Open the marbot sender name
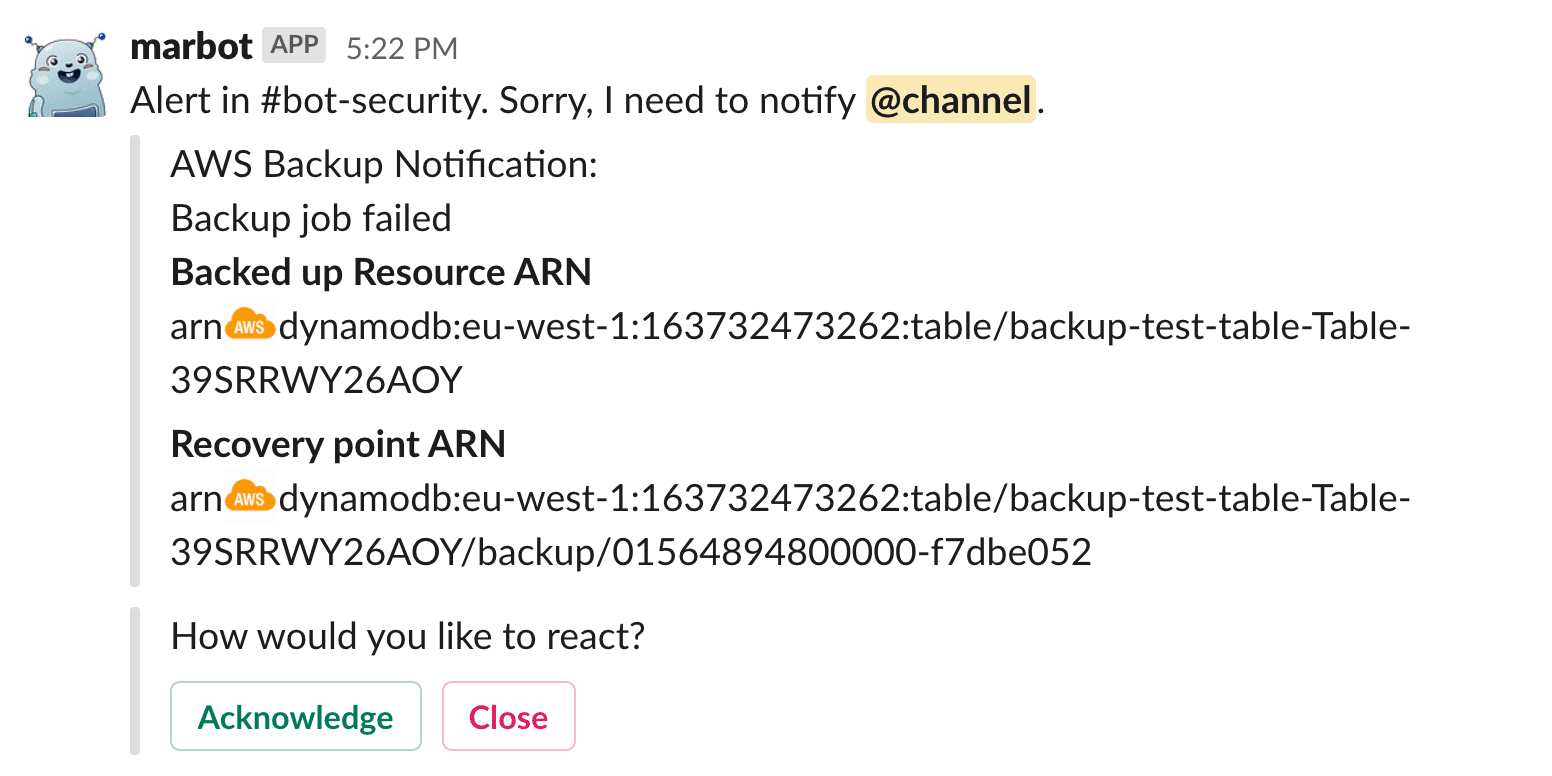The height and width of the screenshot is (776, 1552). pyautogui.click(x=190, y=46)
